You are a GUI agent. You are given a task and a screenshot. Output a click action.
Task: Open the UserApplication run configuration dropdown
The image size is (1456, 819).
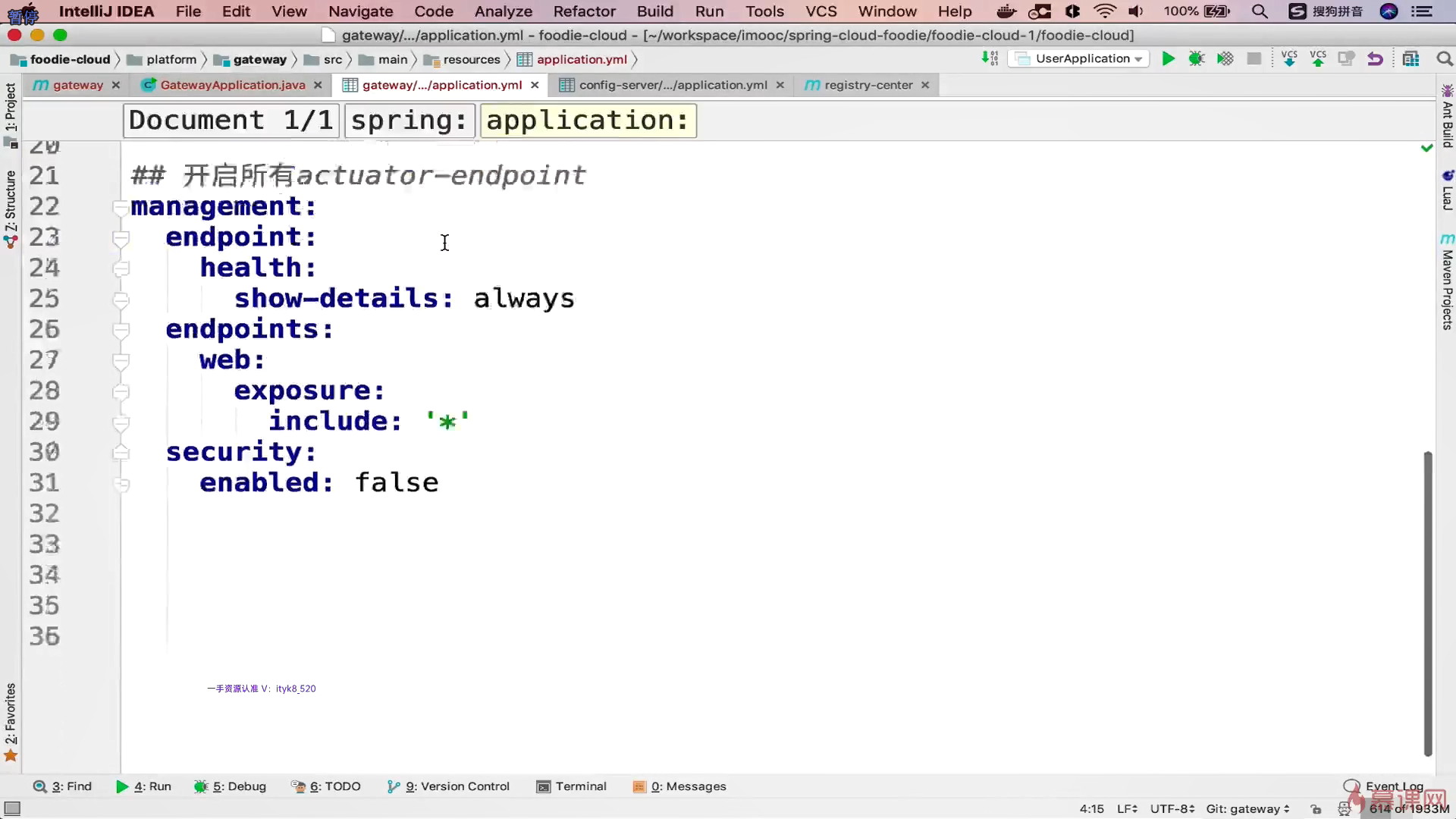(x=1079, y=58)
